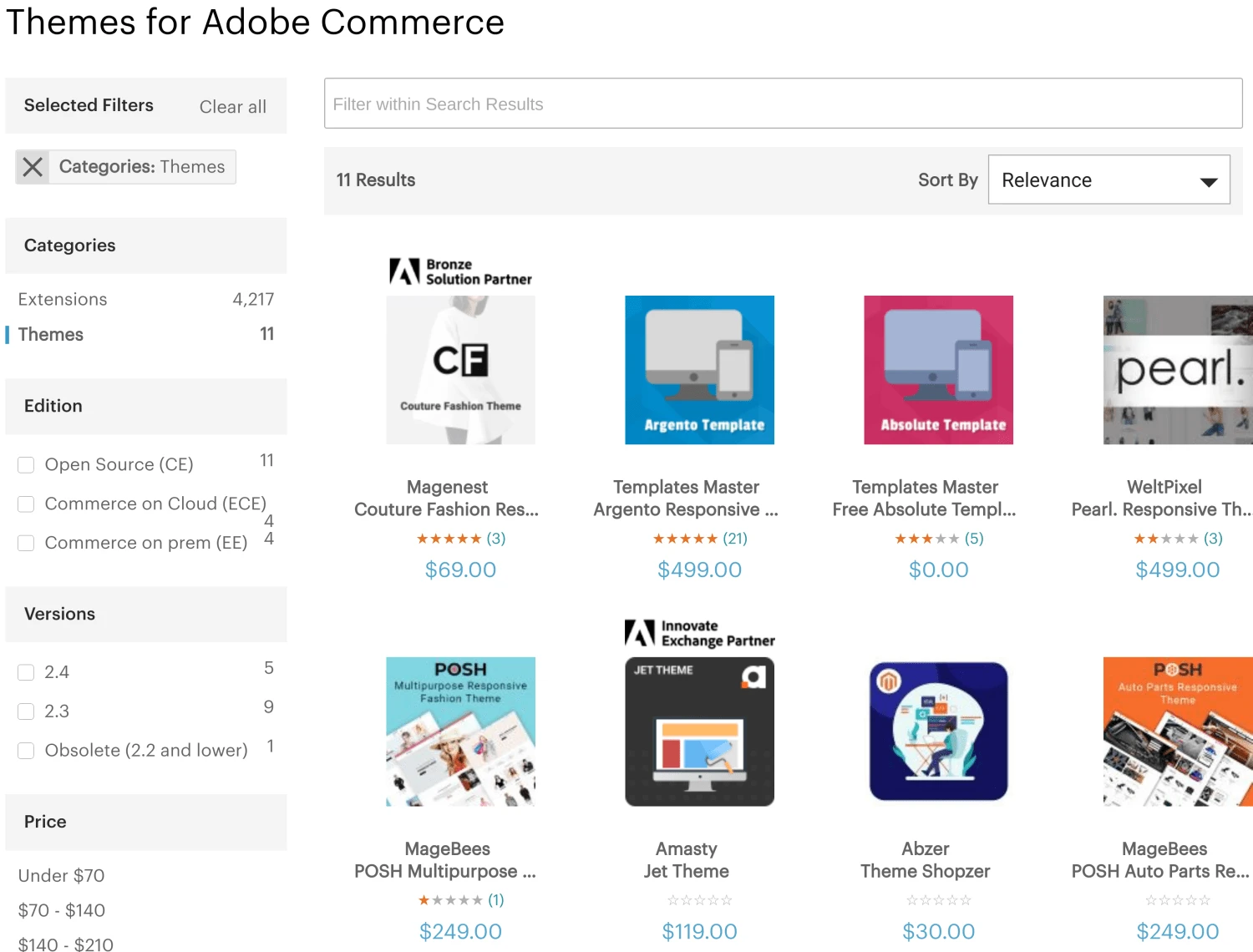The width and height of the screenshot is (1253, 952).
Task: Open Couture Fashion Theme product image
Action: (460, 370)
